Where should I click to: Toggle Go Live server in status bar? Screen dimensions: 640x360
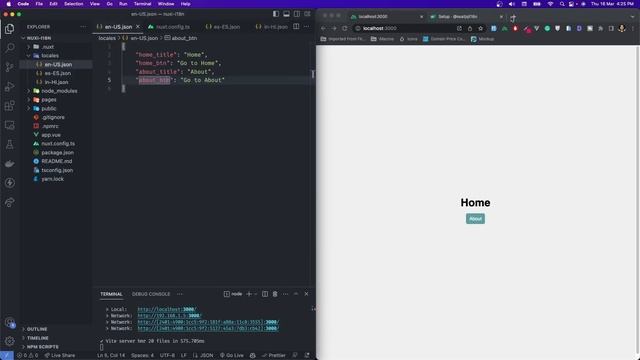pos(232,356)
